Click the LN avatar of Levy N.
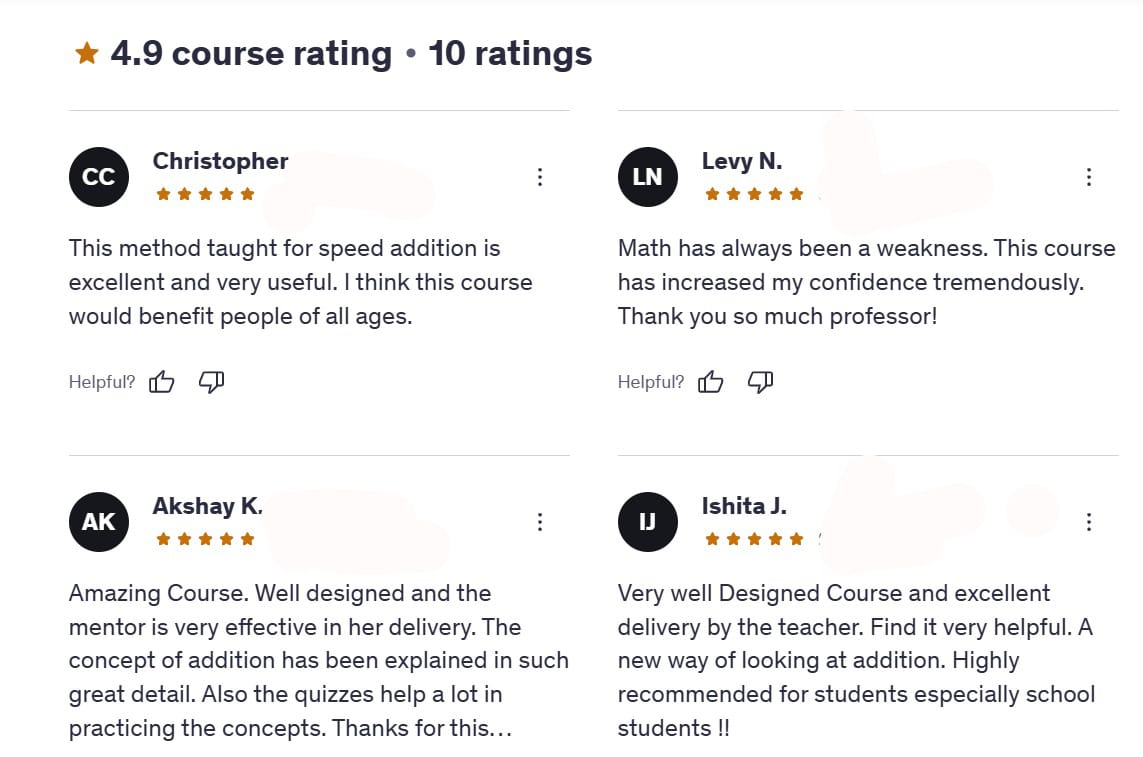This screenshot has height=757, width=1143. [647, 177]
